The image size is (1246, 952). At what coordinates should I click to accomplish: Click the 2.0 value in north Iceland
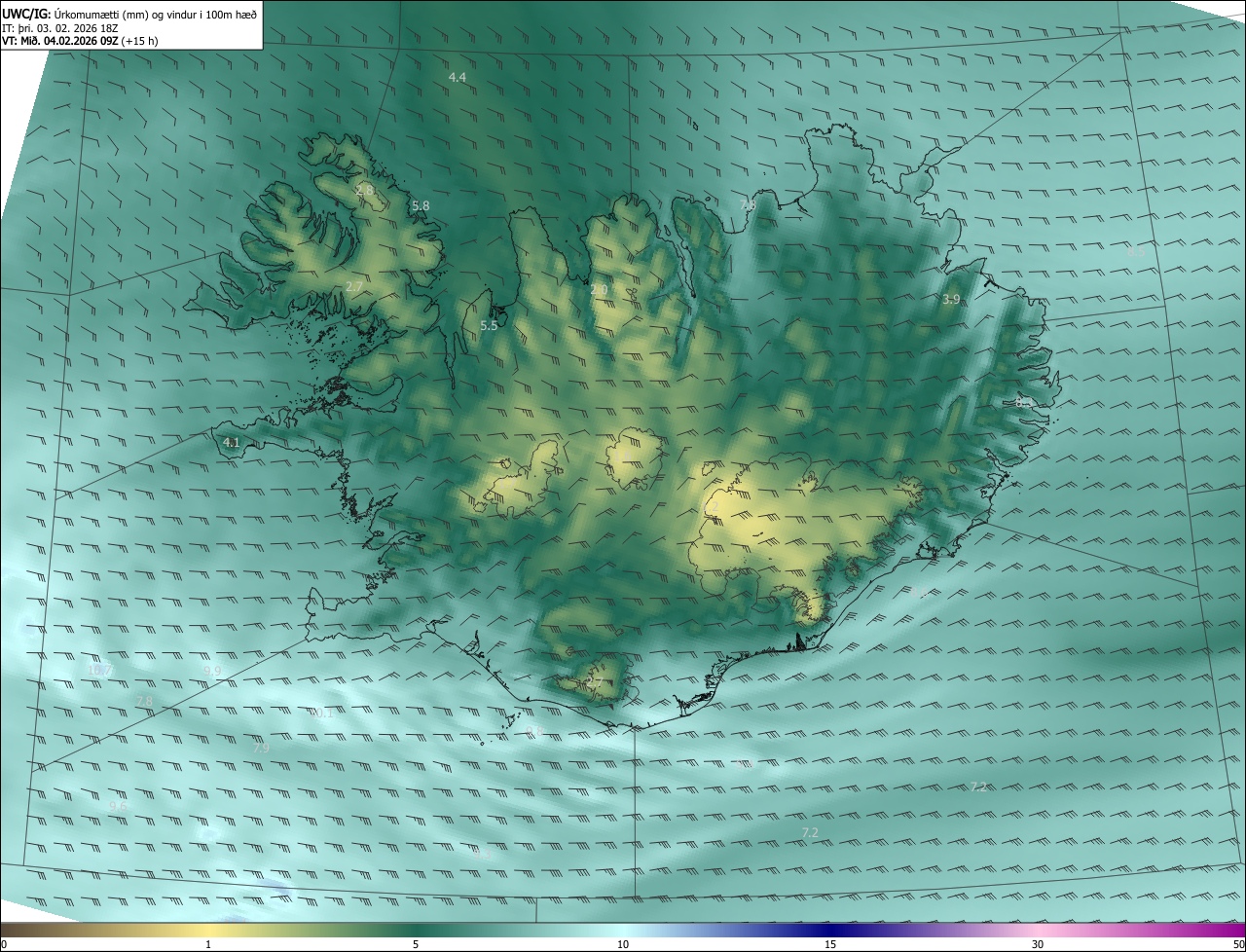(x=599, y=290)
